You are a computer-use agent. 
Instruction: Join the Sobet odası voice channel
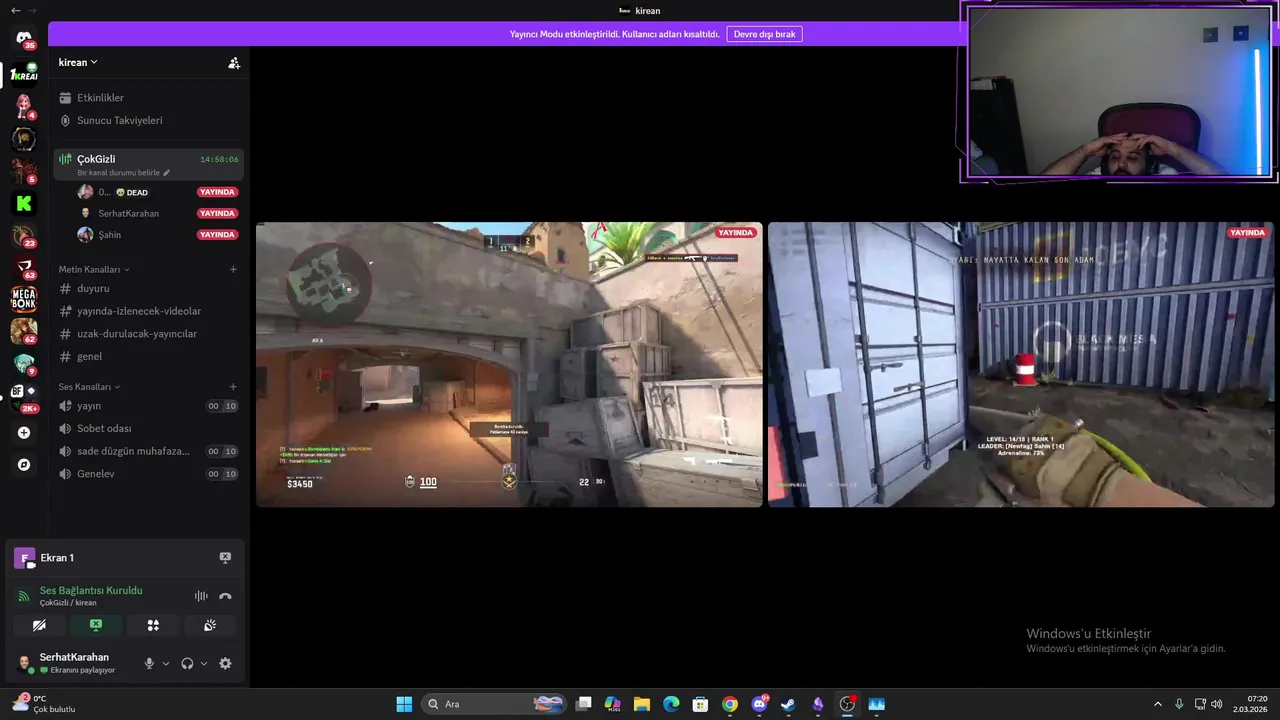point(148,428)
